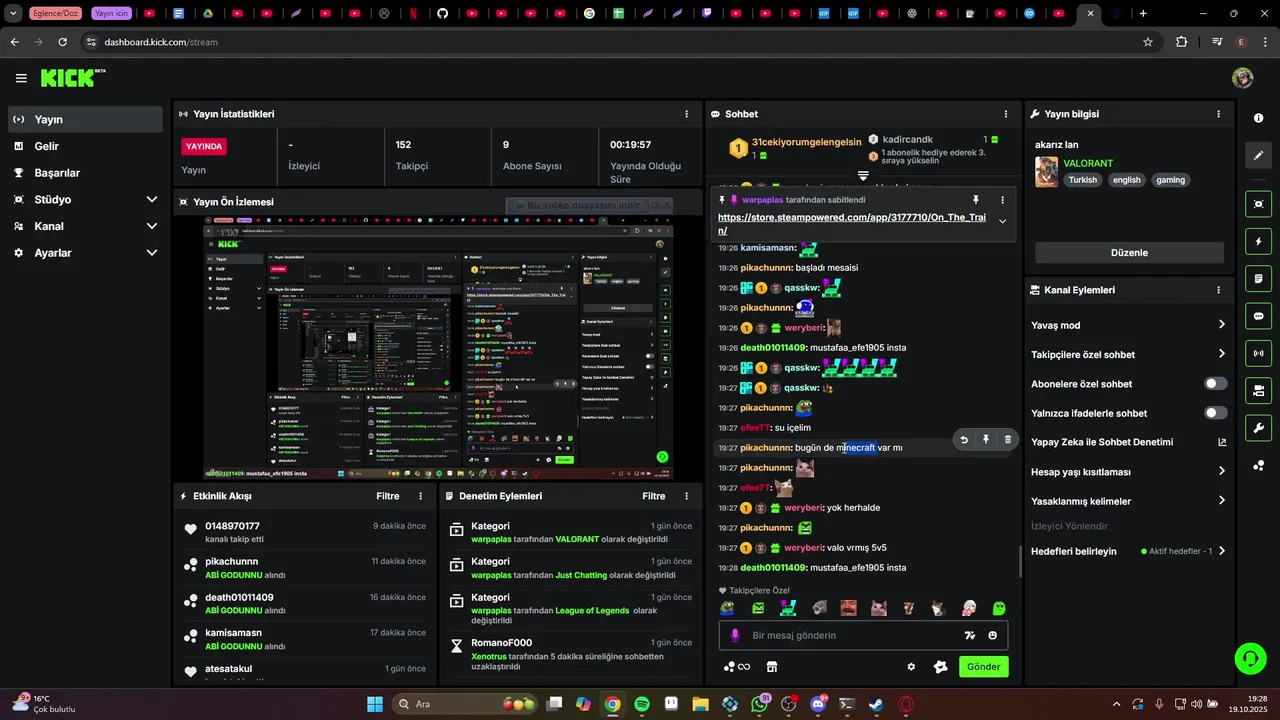The image size is (1280, 720).
Task: Open the open-in-new icon on Yapay Zeka ile Sohbet Denetimi
Action: (x=1222, y=442)
